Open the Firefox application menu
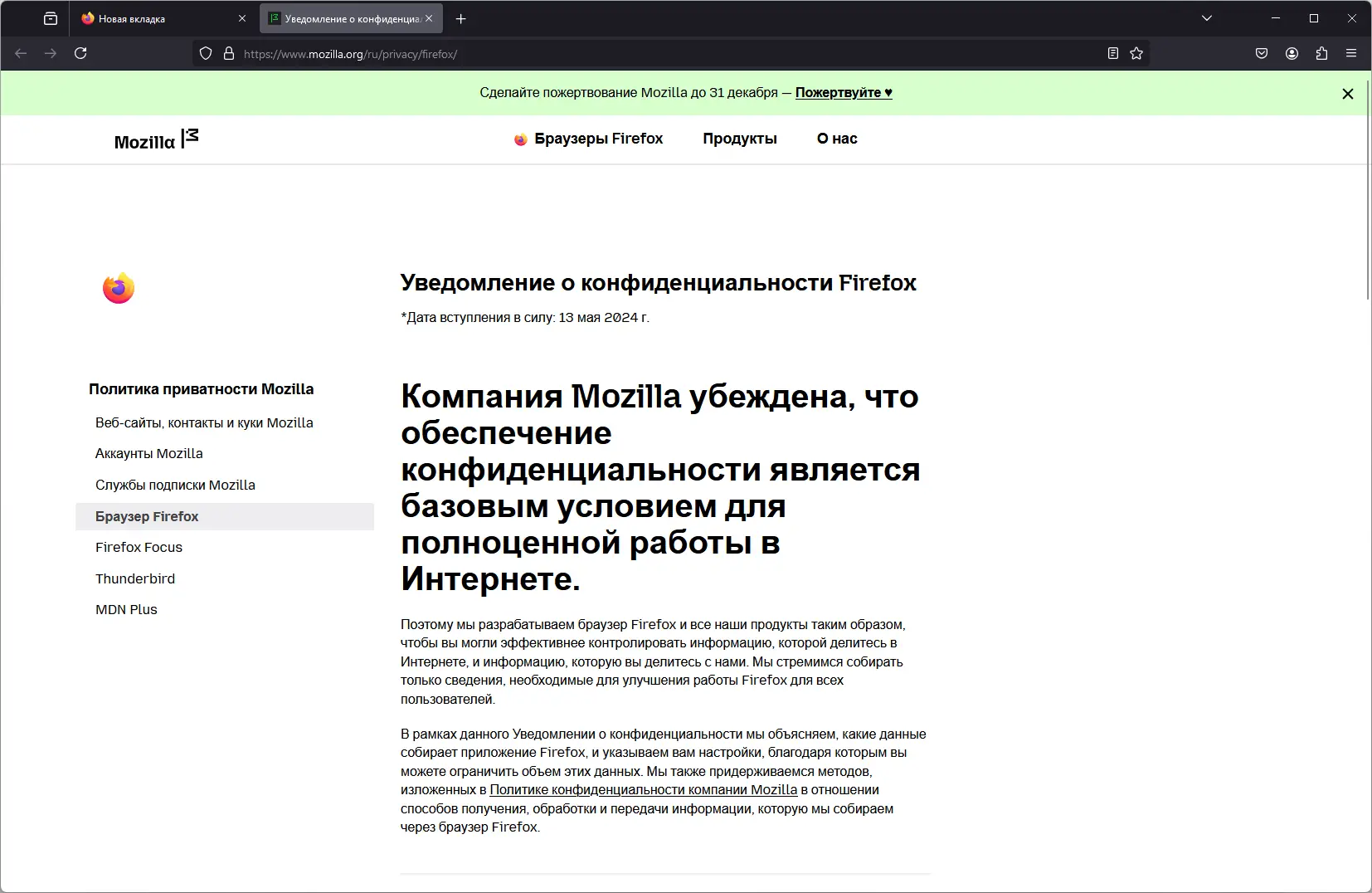Image resolution: width=1372 pixels, height=893 pixels. (x=1352, y=53)
